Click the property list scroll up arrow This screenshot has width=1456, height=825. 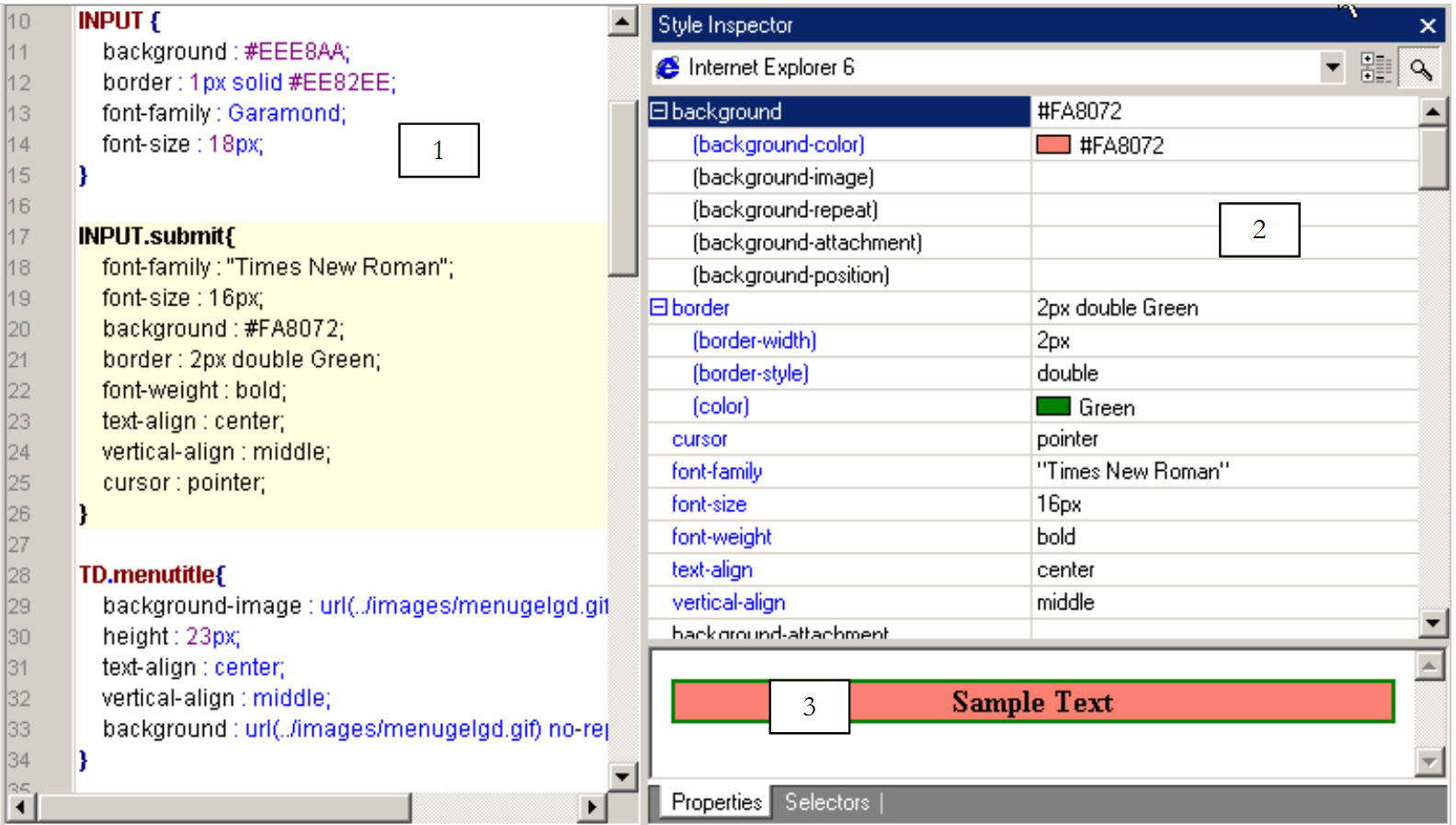pos(1433,112)
